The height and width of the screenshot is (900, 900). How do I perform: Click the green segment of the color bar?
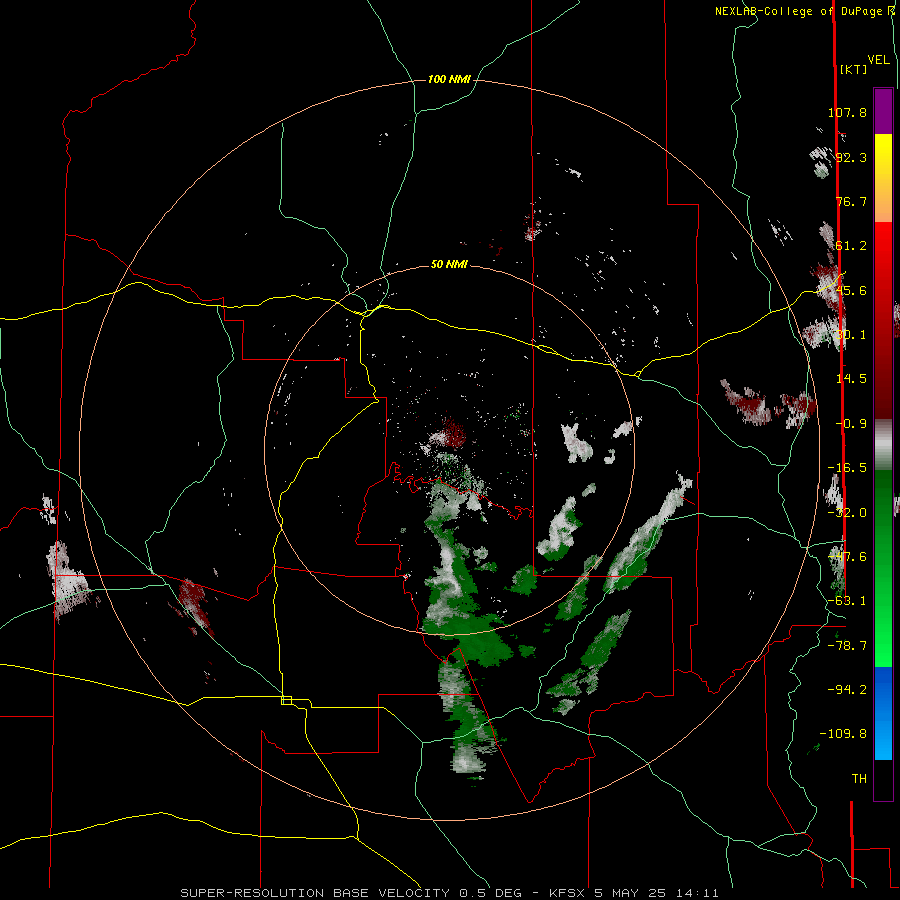click(883, 568)
